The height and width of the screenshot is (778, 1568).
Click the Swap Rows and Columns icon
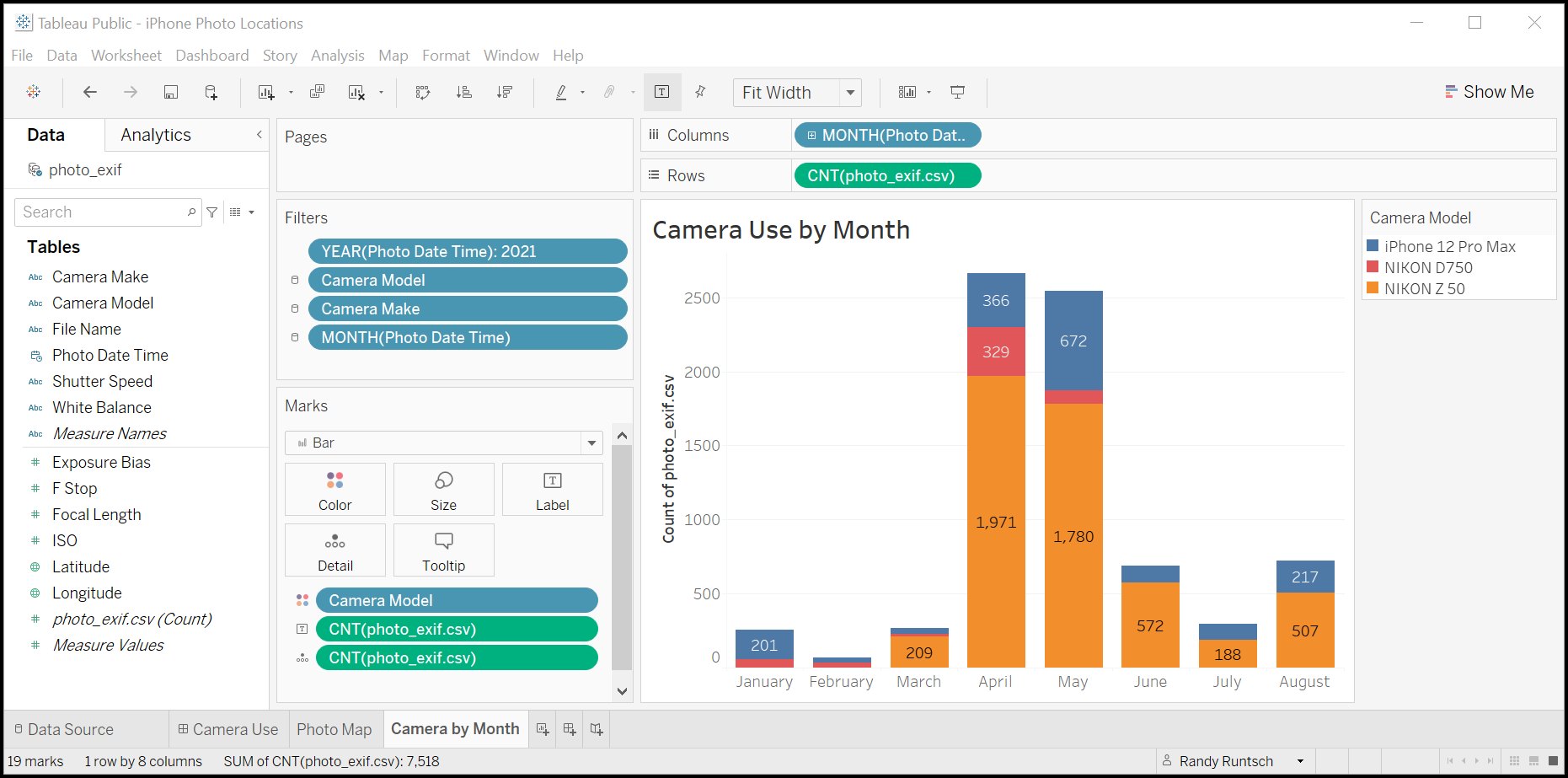pyautogui.click(x=423, y=92)
